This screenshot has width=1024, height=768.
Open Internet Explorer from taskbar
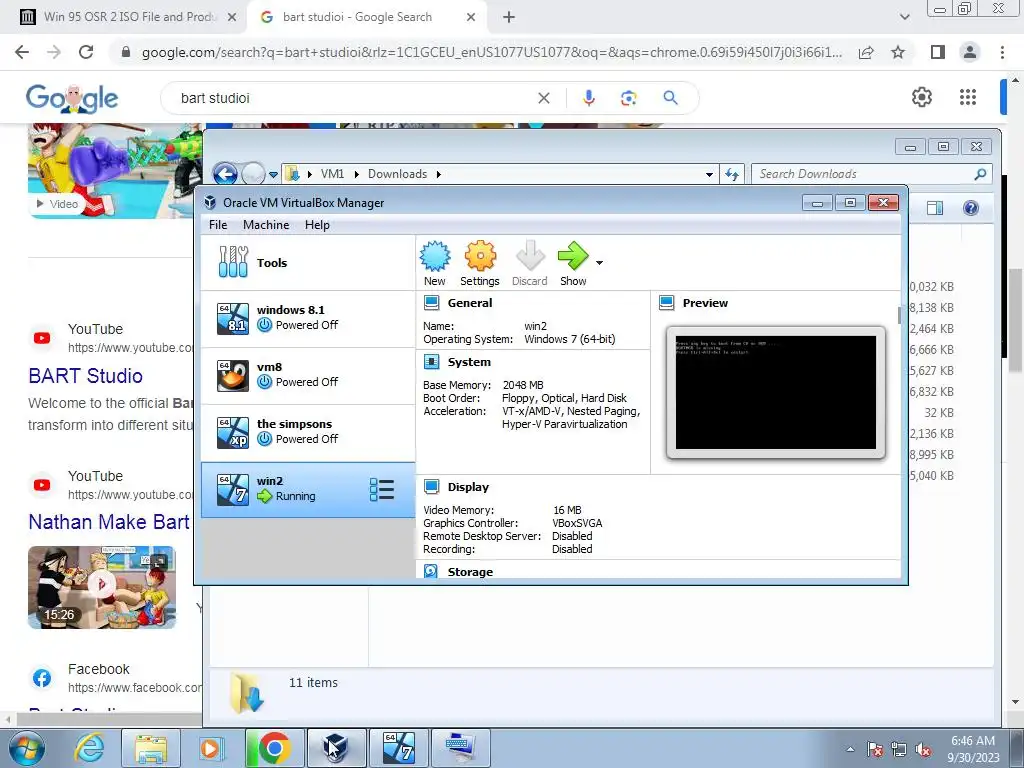tap(89, 748)
